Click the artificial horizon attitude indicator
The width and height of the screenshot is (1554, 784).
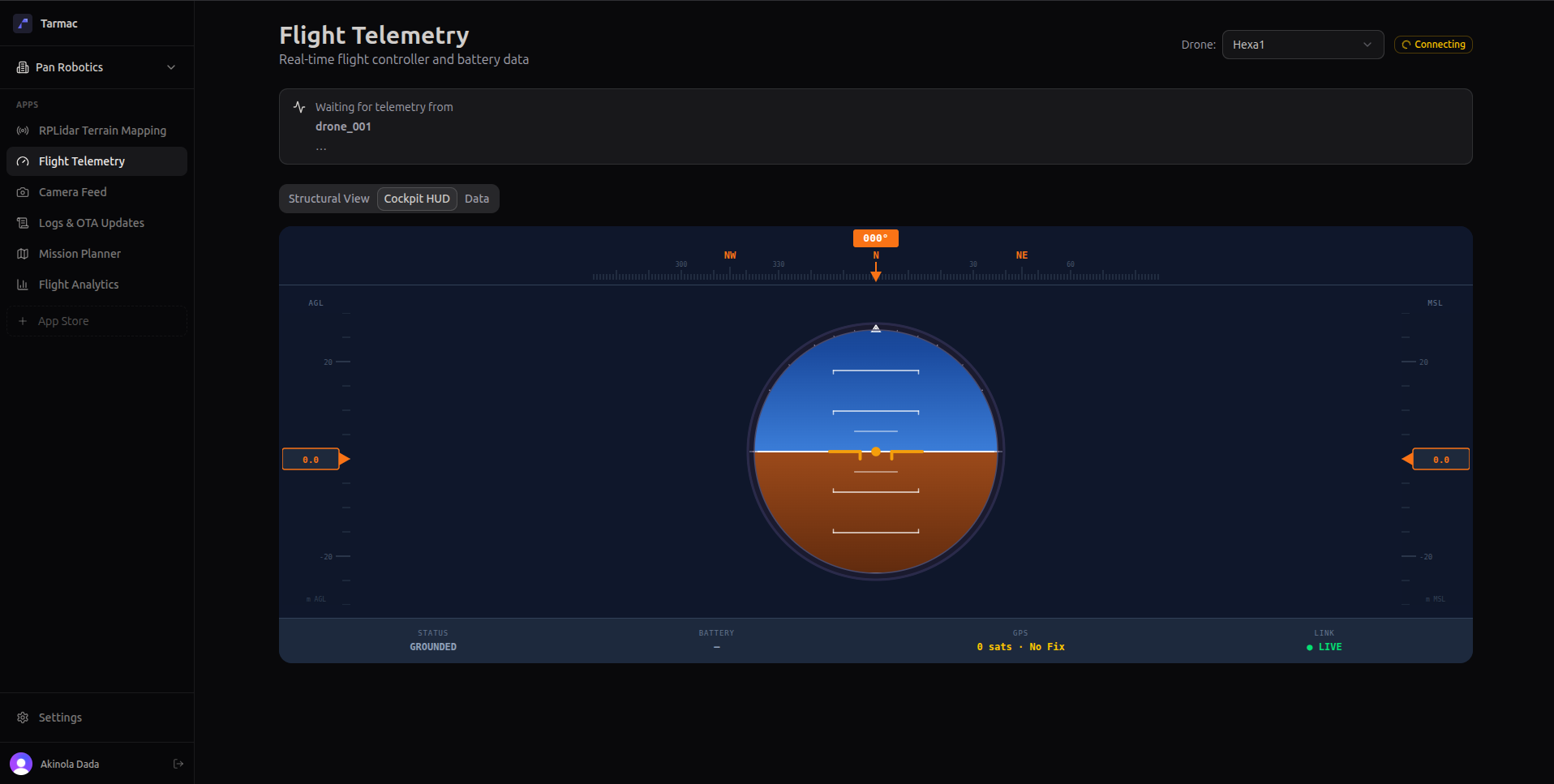click(x=876, y=452)
